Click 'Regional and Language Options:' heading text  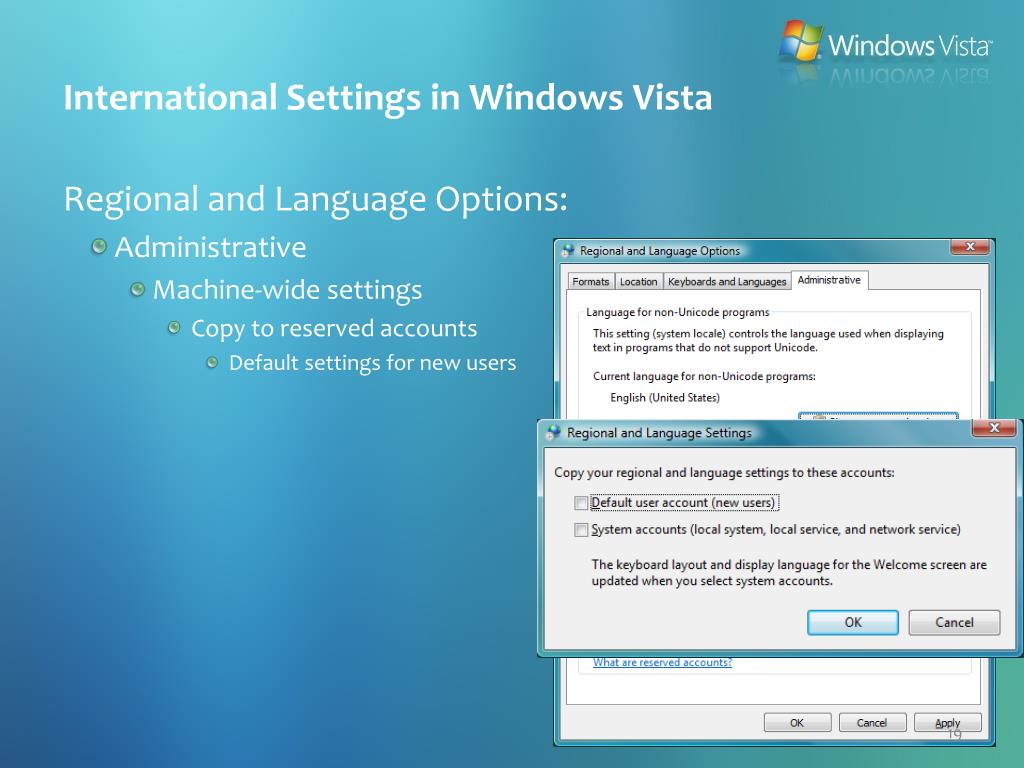point(315,199)
